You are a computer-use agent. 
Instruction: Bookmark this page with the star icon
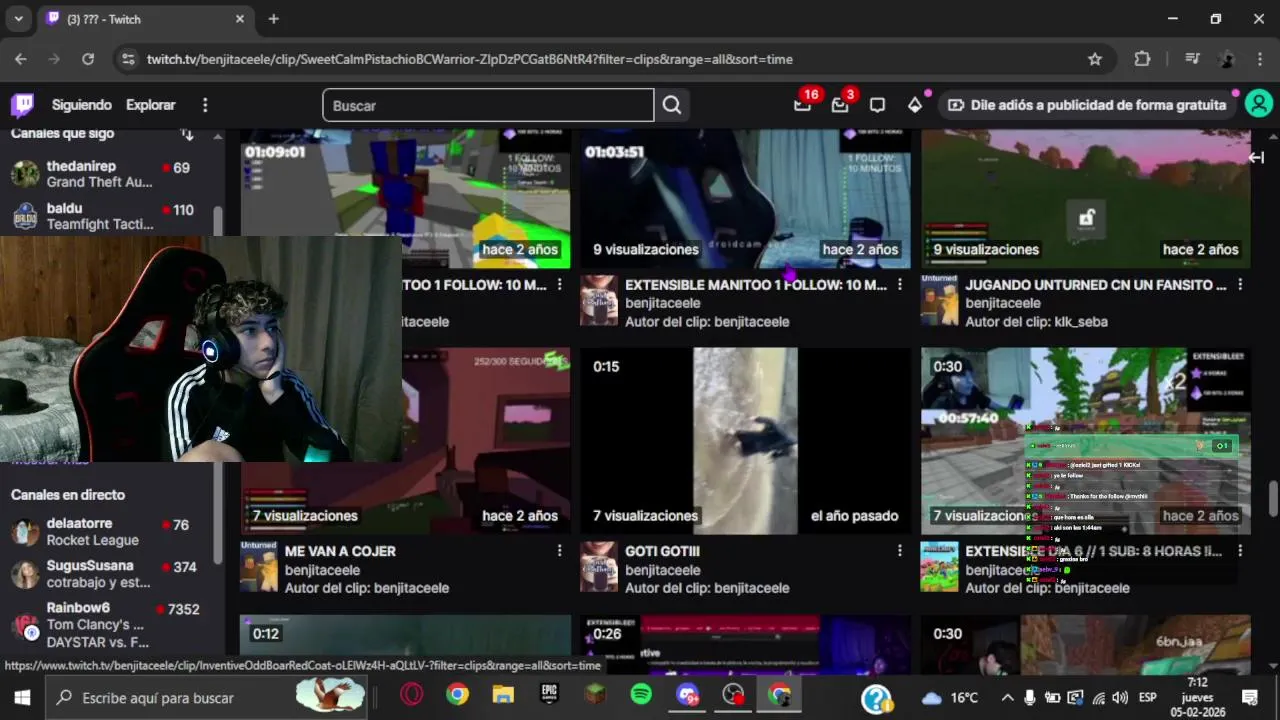pyautogui.click(x=1095, y=59)
